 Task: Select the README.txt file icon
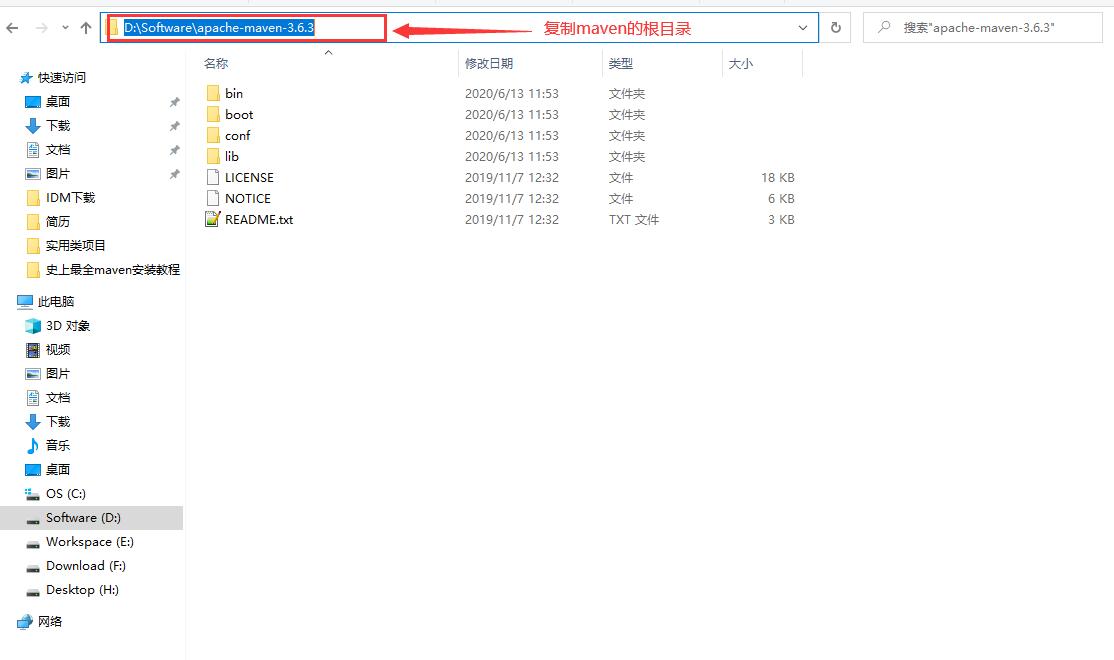(213, 219)
